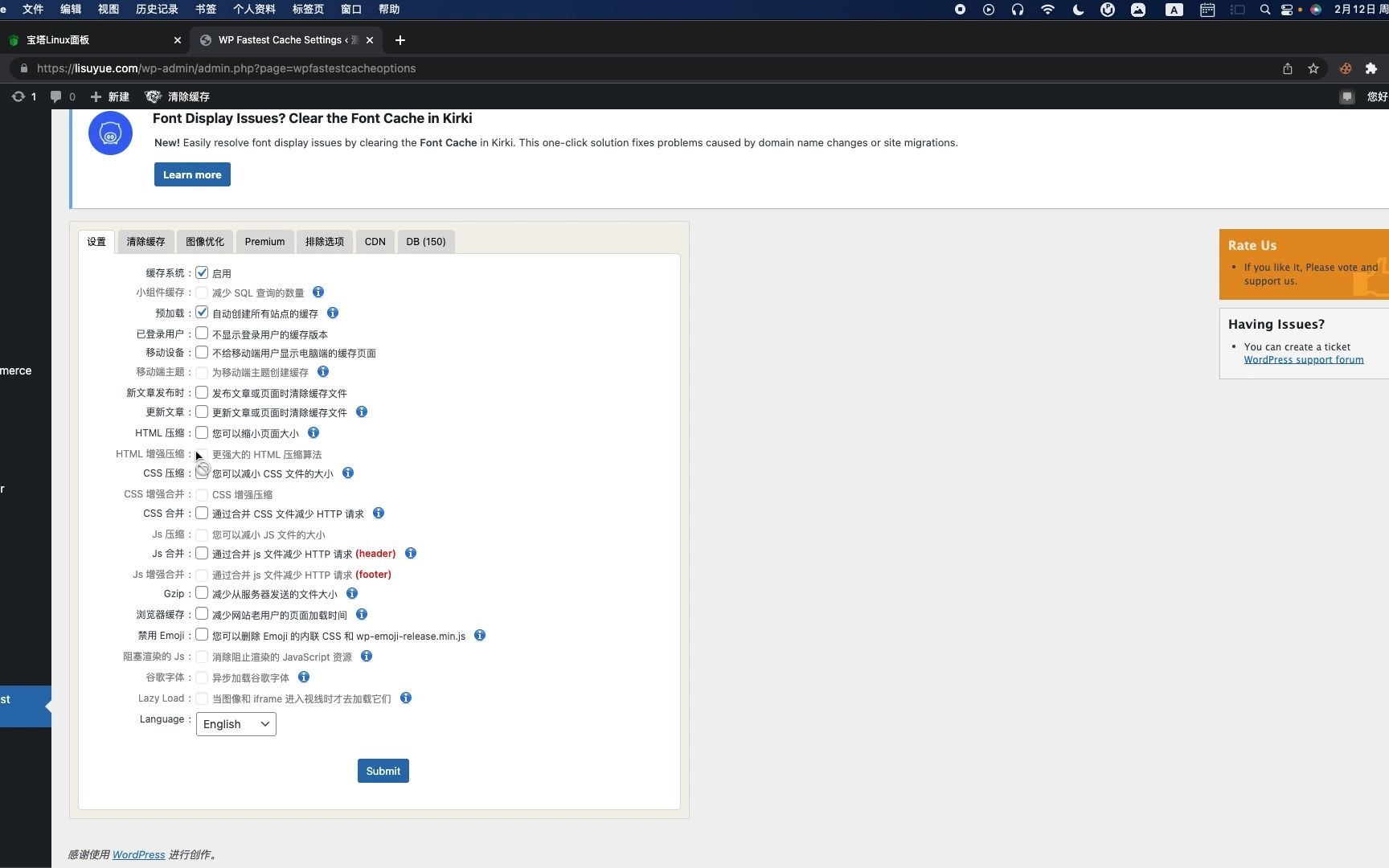Open 历史记录 menu in menu bar
Screen dimensions: 1389x868
157,10
